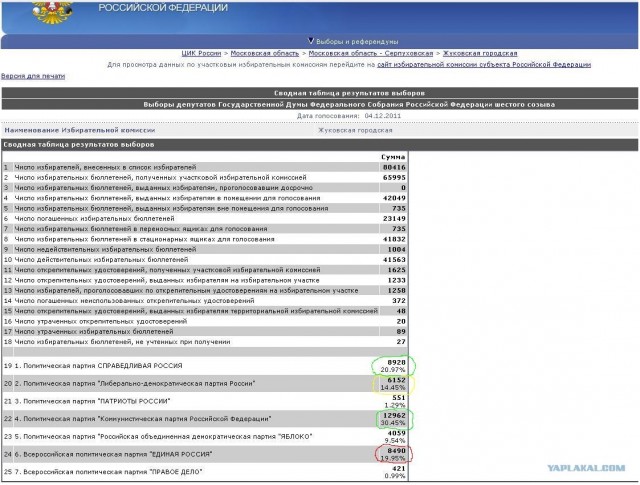The width and height of the screenshot is (640, 485).
Task: Open Версия для печати link
Action: point(33,76)
